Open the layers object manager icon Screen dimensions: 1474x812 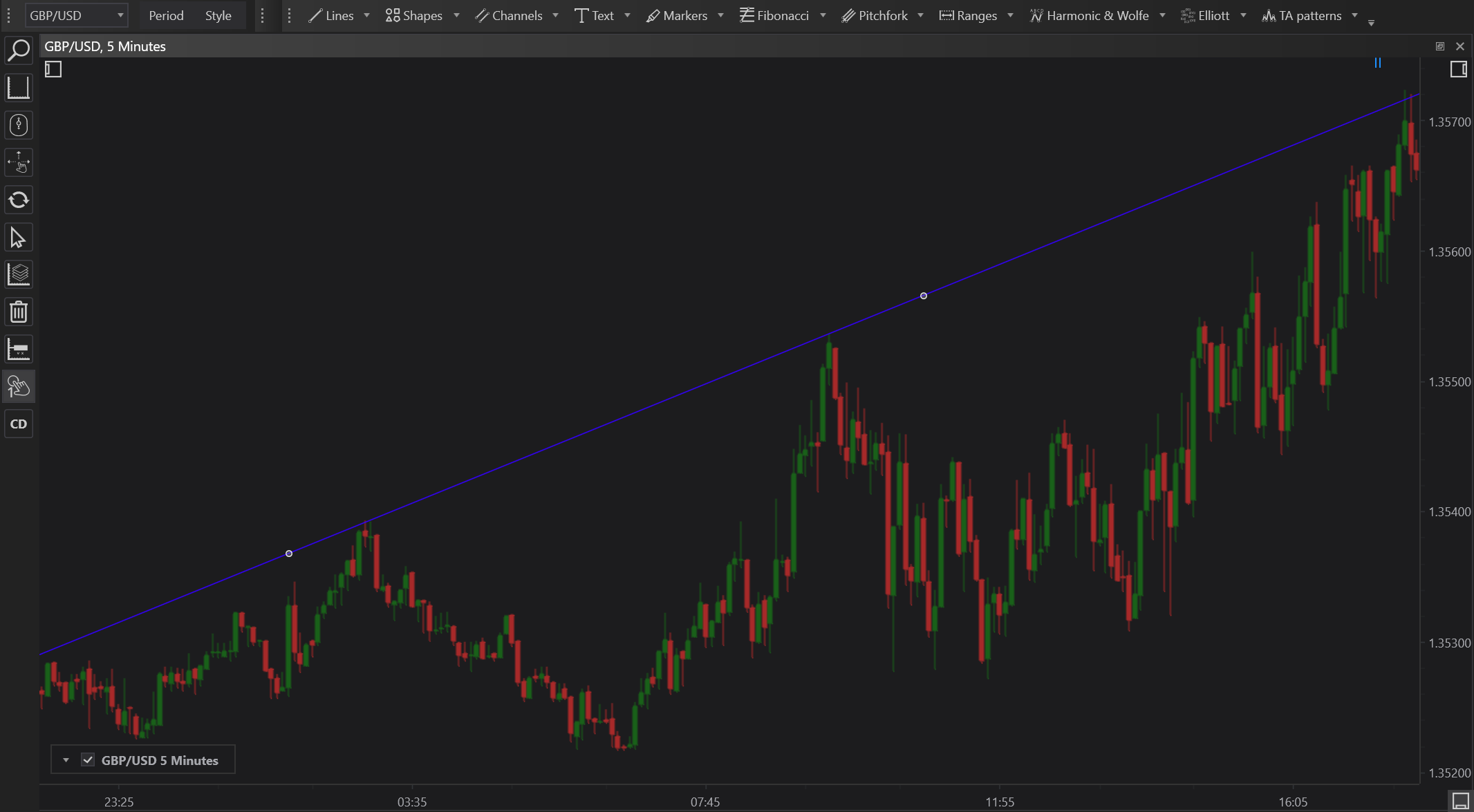19,275
